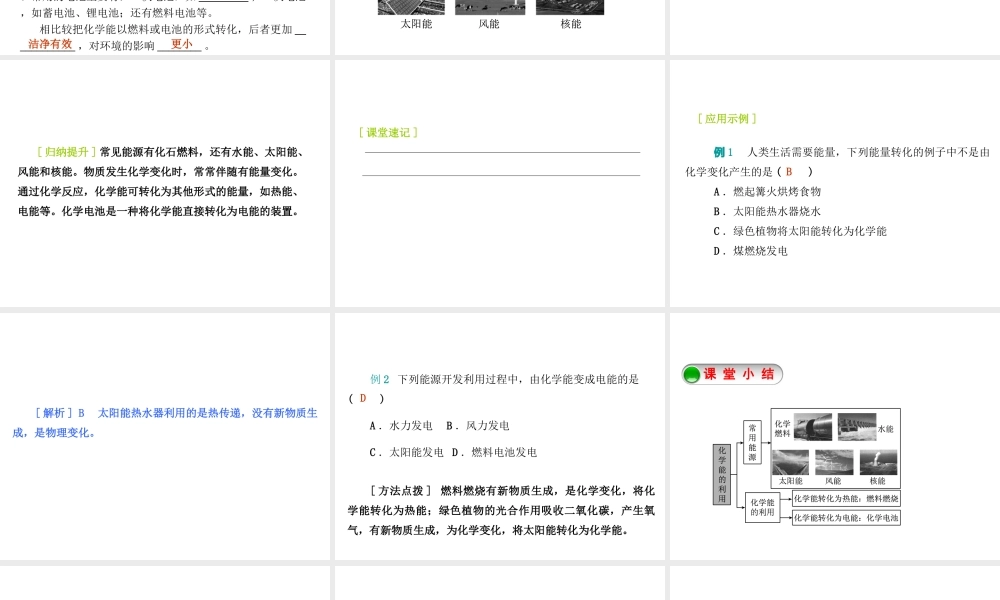Click the 常用能源 box in the diagram

tap(753, 442)
